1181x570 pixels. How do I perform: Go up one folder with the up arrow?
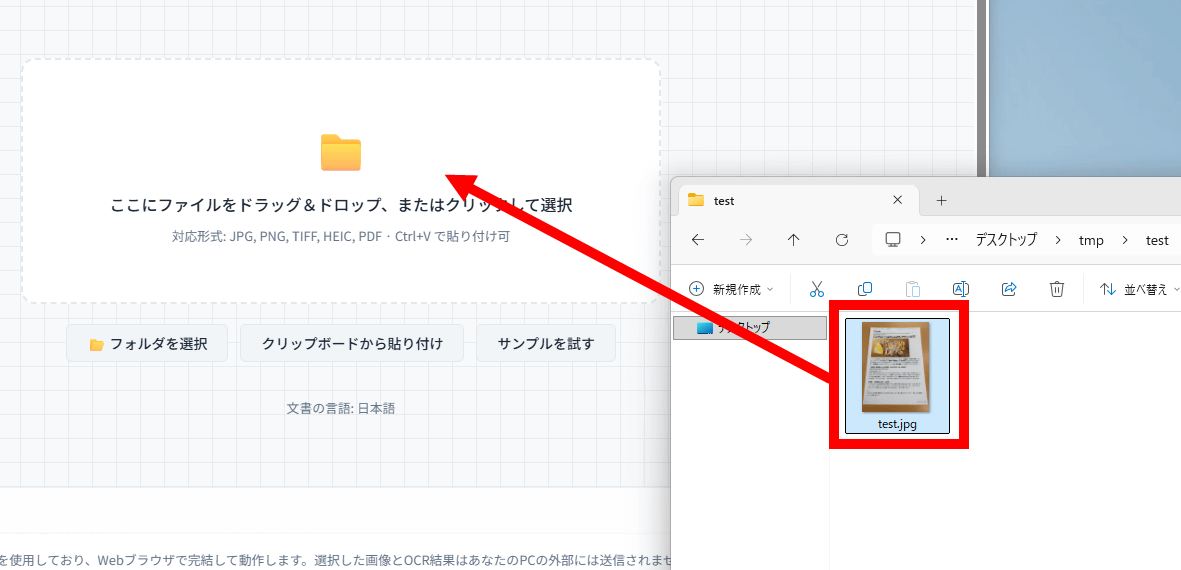coord(794,240)
